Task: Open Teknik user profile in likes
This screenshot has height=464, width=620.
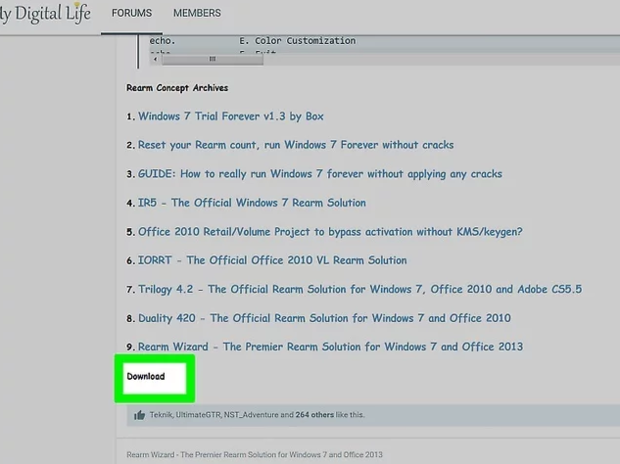Action: (161, 415)
